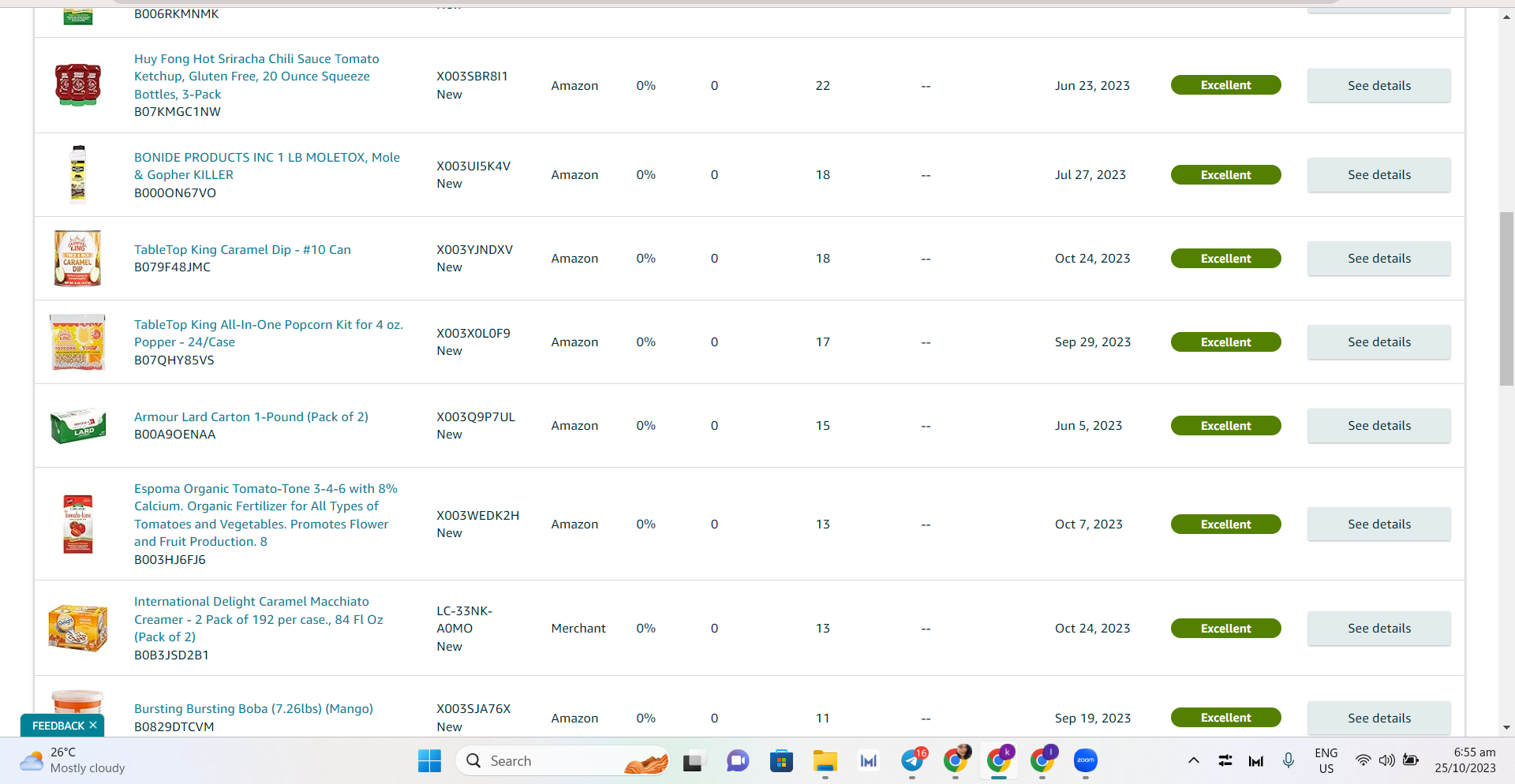Viewport: 1515px width, 784px height.
Task: Open TableTop King Caramel Dip link
Action: coord(242,249)
